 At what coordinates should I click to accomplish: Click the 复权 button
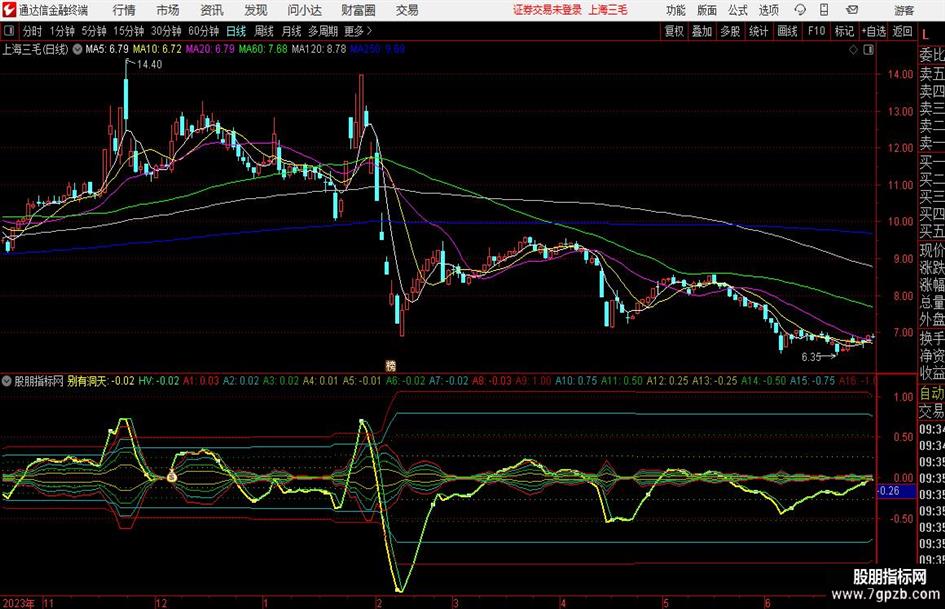(673, 31)
